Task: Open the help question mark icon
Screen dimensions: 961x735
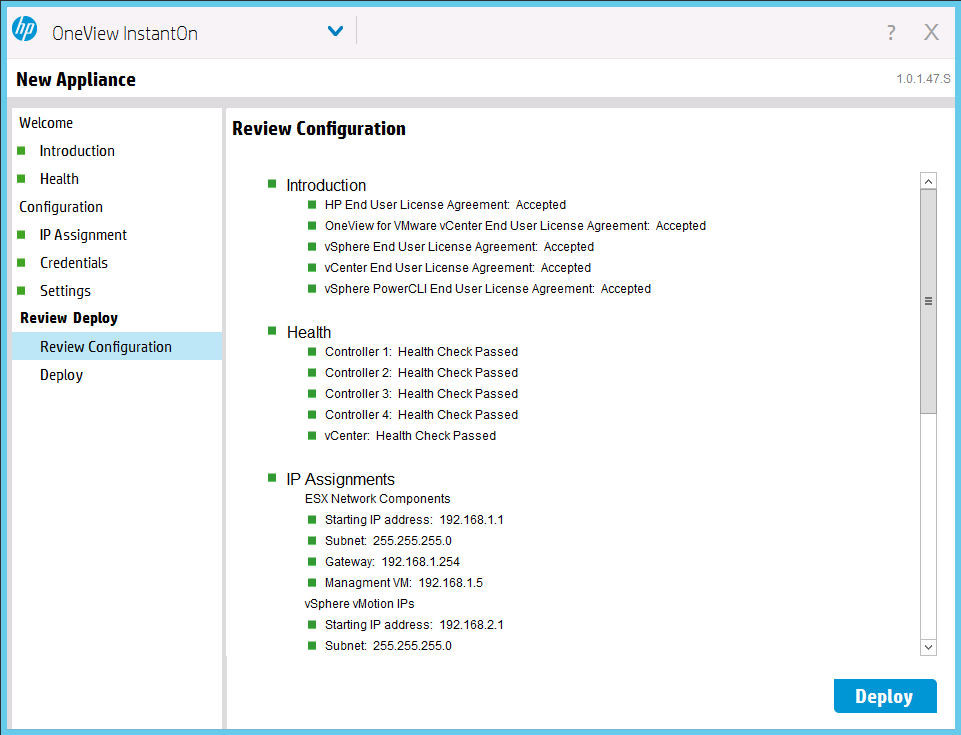Action: click(891, 32)
